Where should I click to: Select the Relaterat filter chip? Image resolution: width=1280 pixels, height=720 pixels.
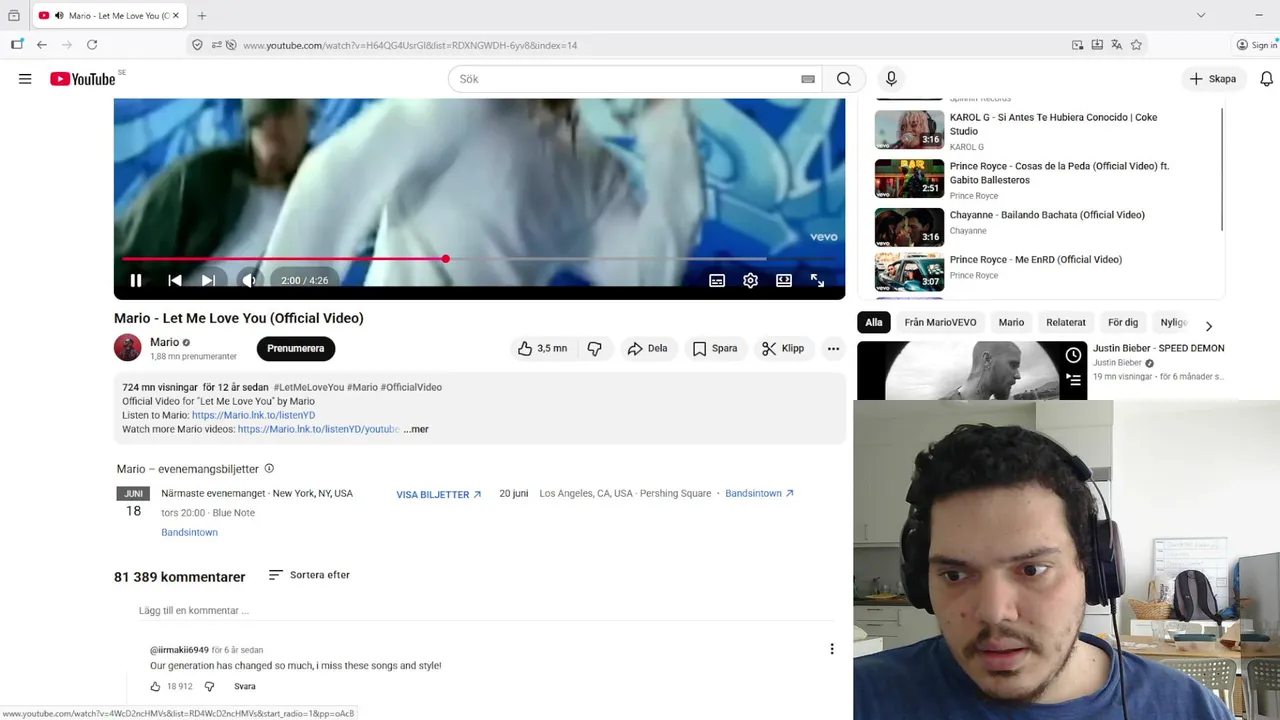pos(1066,322)
